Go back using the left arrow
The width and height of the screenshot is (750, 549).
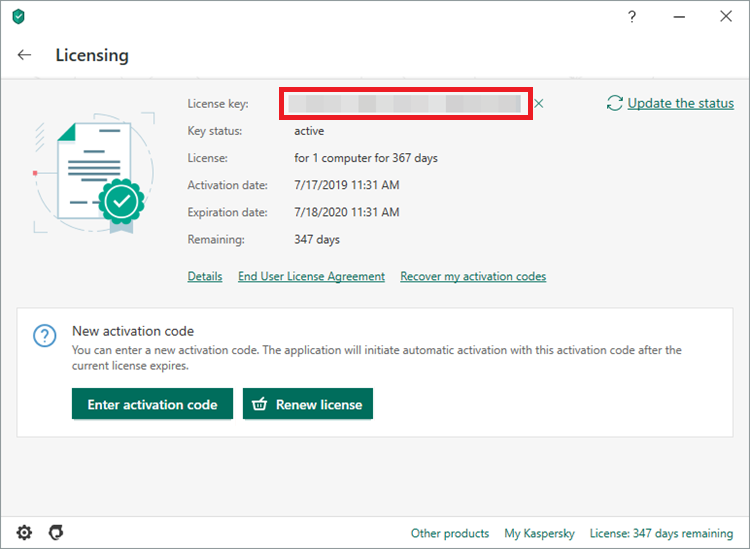(x=24, y=55)
